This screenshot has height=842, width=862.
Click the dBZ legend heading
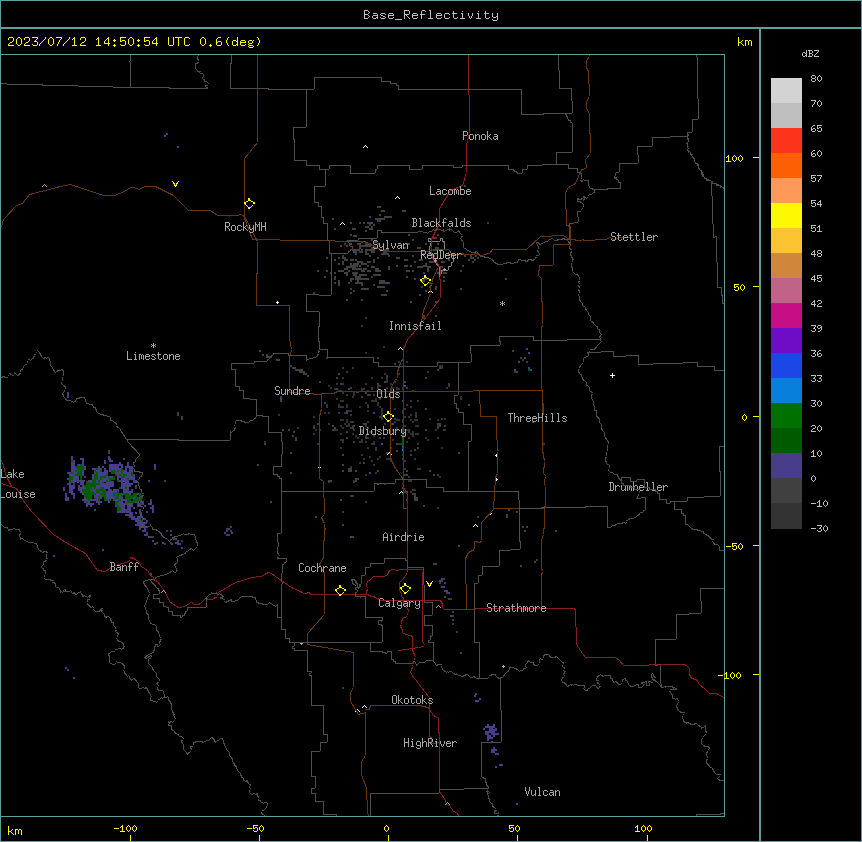(810, 53)
